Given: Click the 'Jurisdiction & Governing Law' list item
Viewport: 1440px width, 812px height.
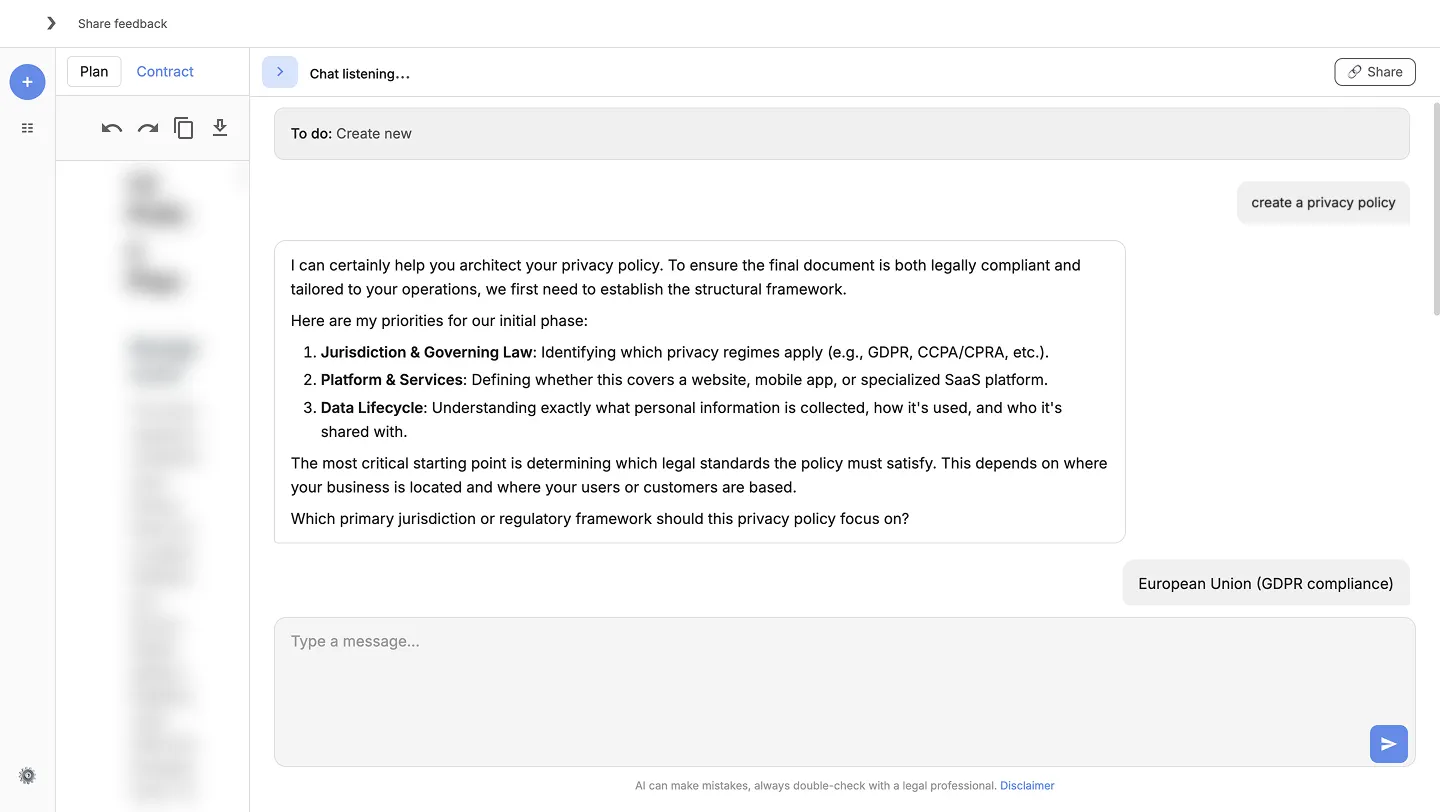Looking at the screenshot, I should [x=684, y=352].
